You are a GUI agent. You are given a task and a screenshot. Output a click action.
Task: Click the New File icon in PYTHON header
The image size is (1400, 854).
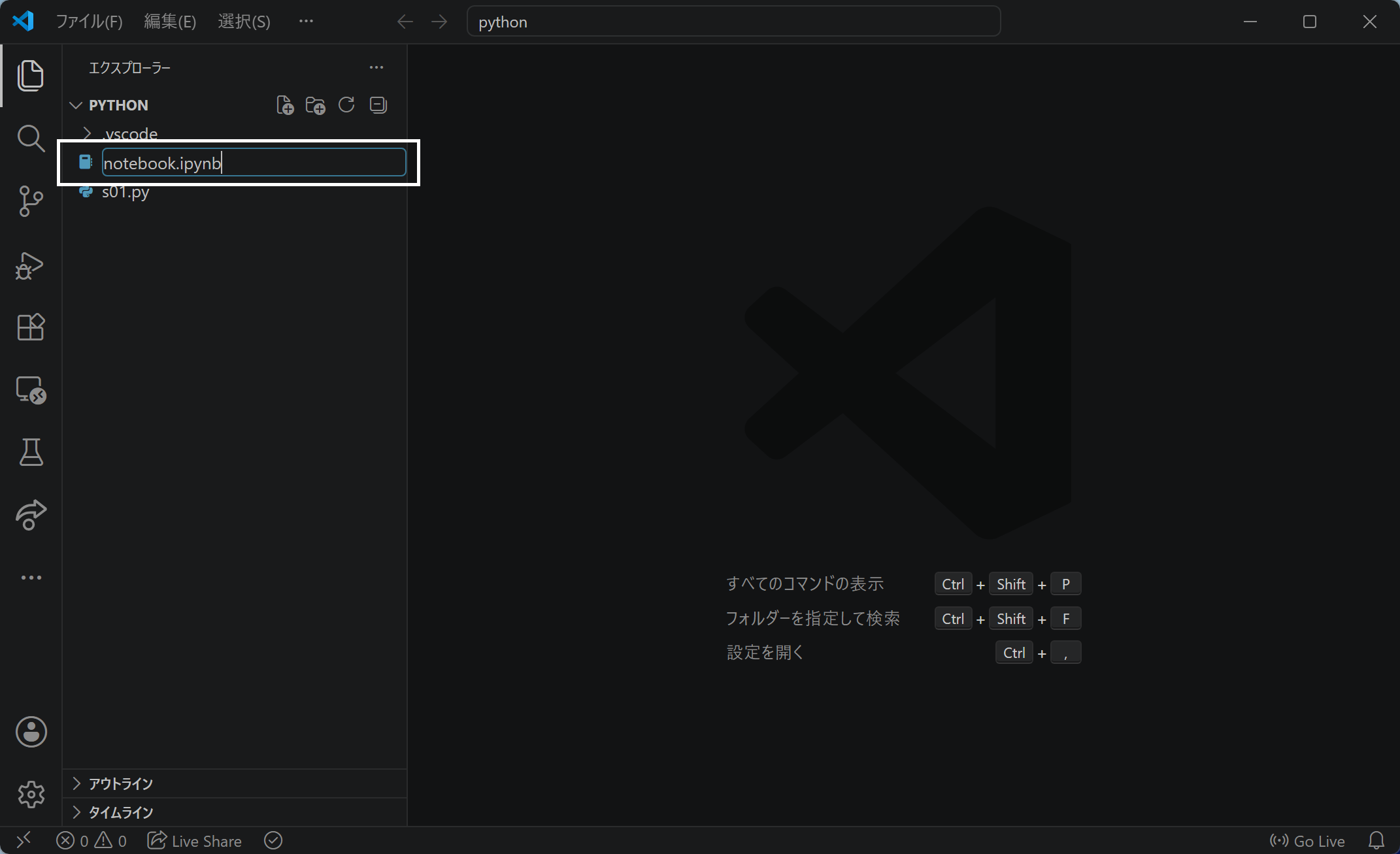(285, 105)
